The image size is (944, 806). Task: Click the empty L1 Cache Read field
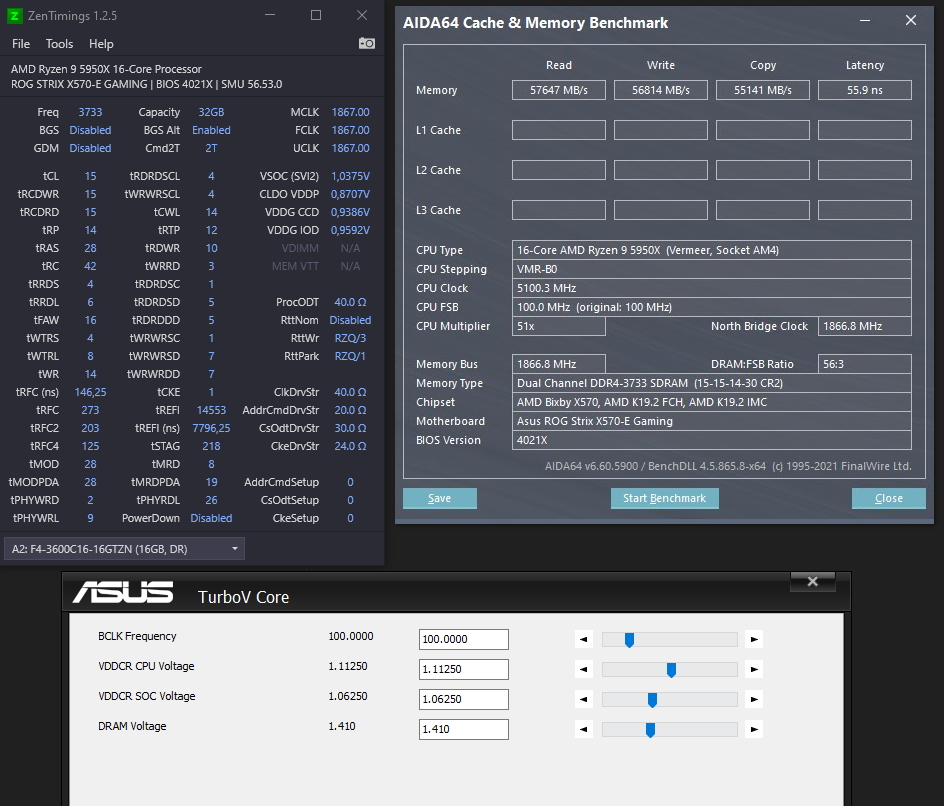coord(559,130)
